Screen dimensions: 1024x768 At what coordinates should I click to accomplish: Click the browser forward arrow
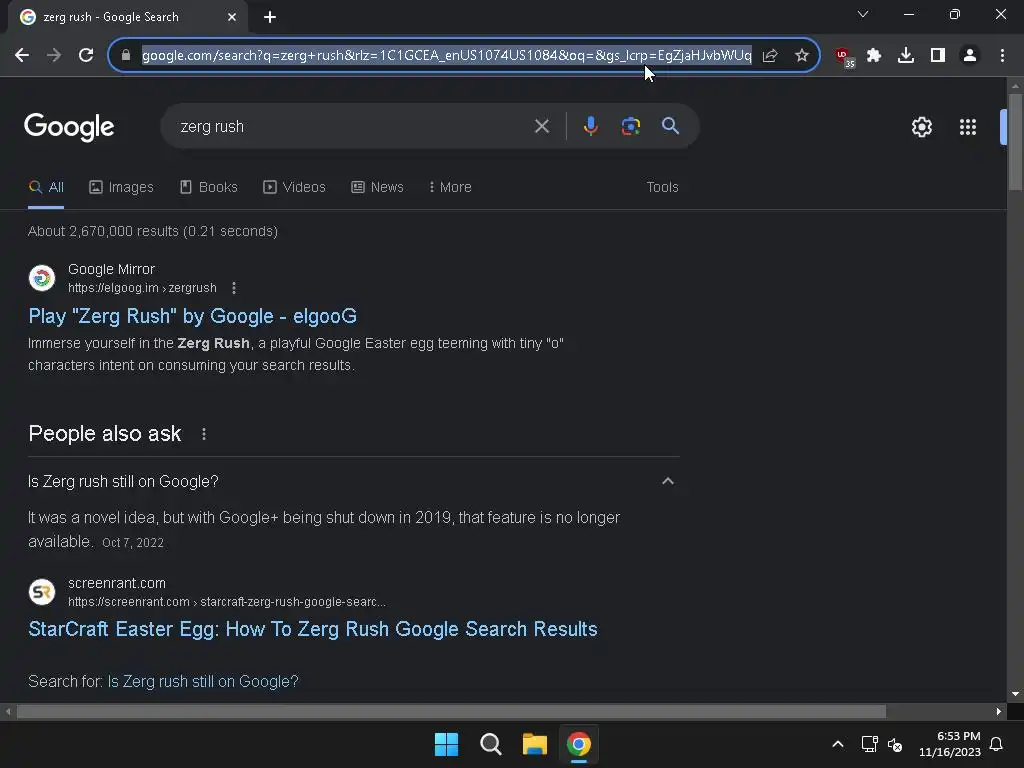[x=54, y=56]
